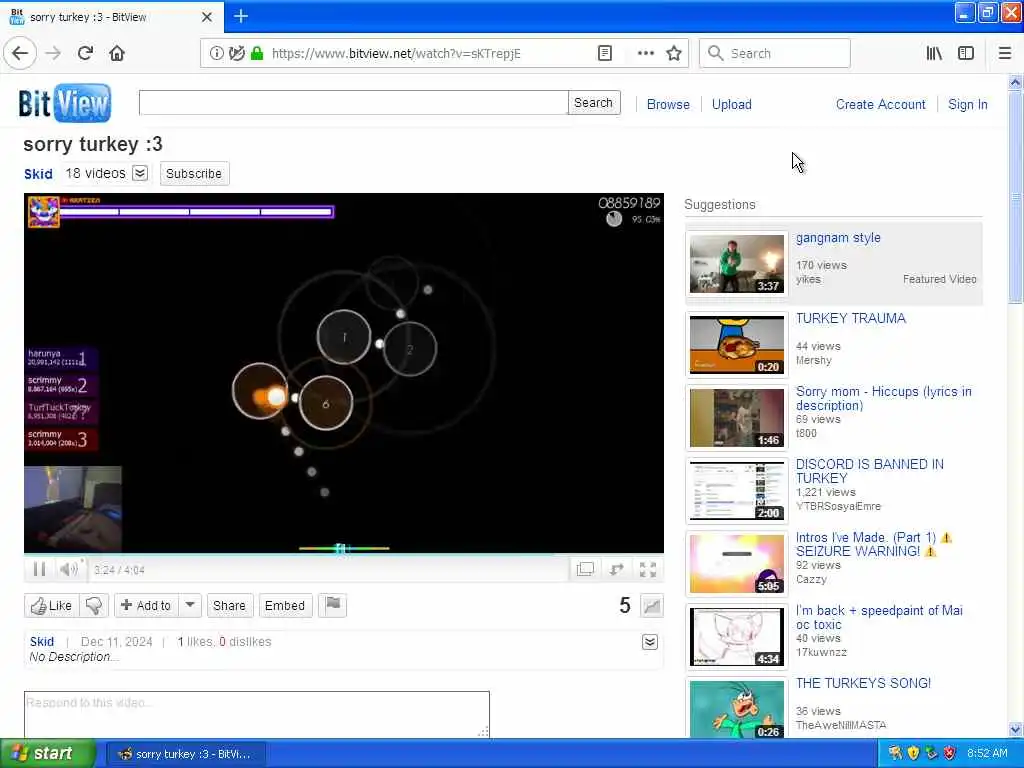Click the red security shield tray icon

click(950, 753)
